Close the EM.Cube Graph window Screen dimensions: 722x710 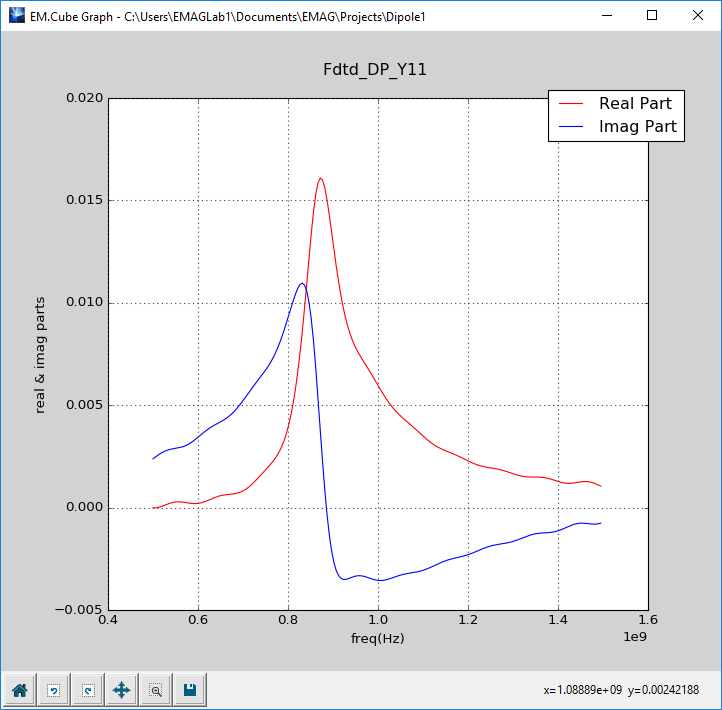[698, 16]
